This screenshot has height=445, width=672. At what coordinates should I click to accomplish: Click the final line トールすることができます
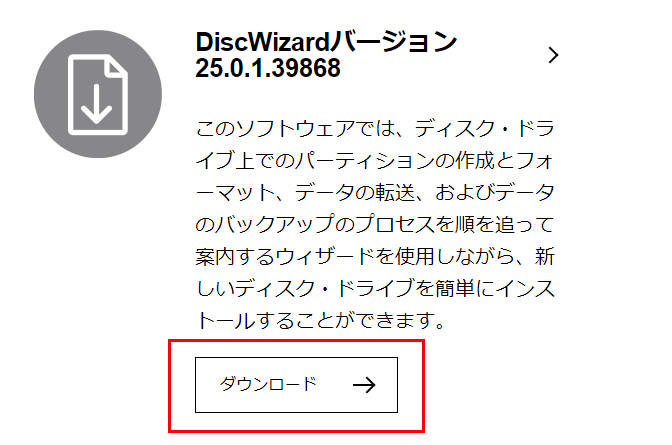[x=321, y=320]
